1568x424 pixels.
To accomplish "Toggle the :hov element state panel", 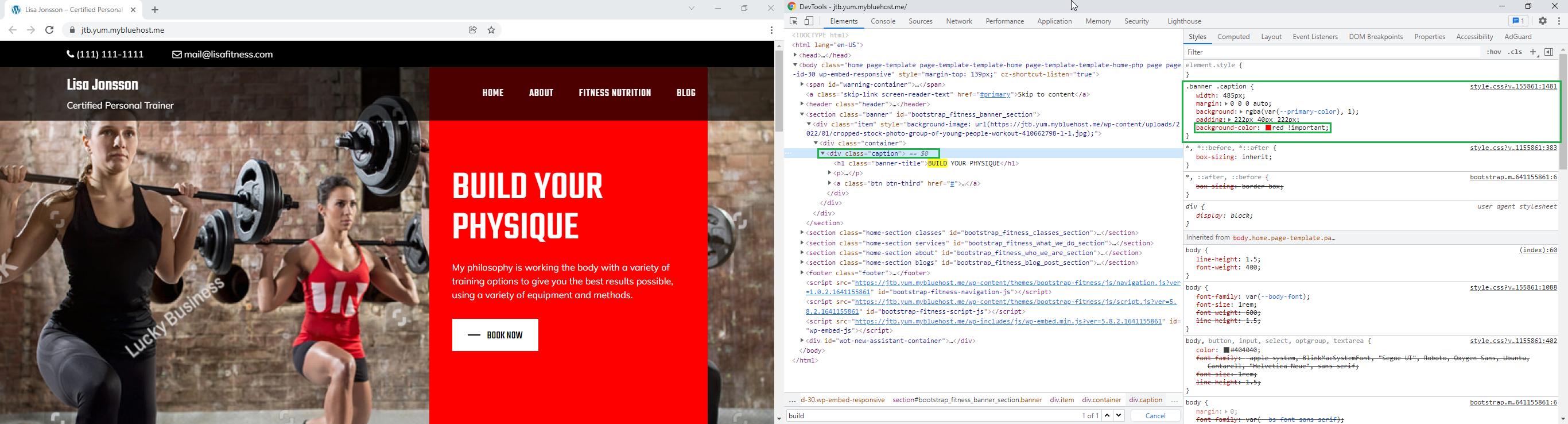I will click(1494, 52).
